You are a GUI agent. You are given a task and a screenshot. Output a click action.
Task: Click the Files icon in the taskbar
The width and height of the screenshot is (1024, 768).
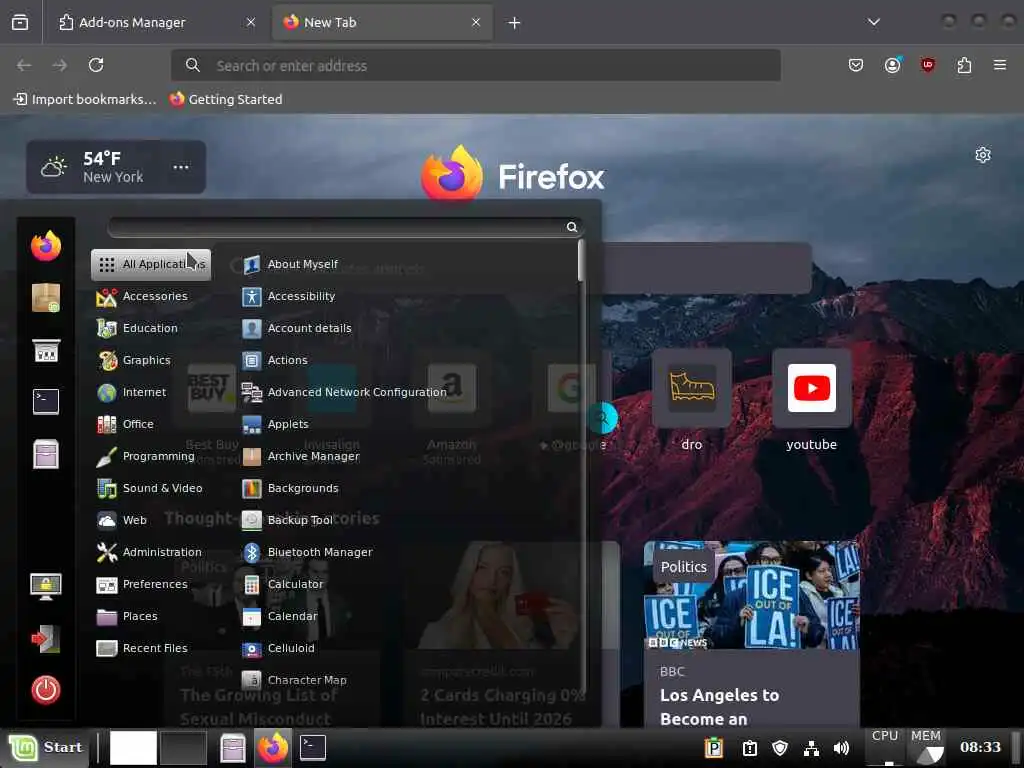click(232, 748)
